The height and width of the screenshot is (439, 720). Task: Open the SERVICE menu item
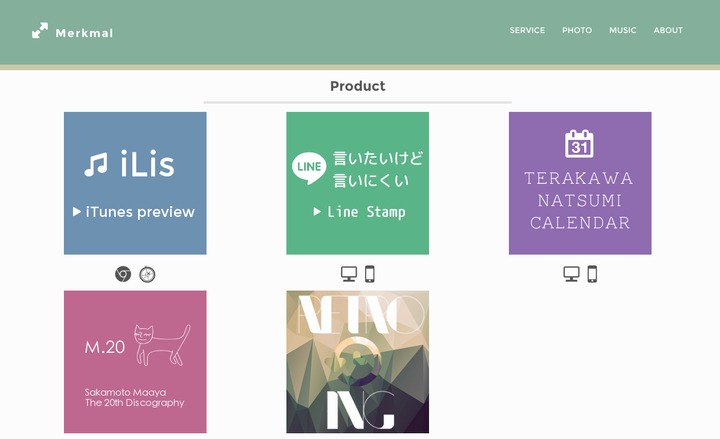tap(527, 31)
